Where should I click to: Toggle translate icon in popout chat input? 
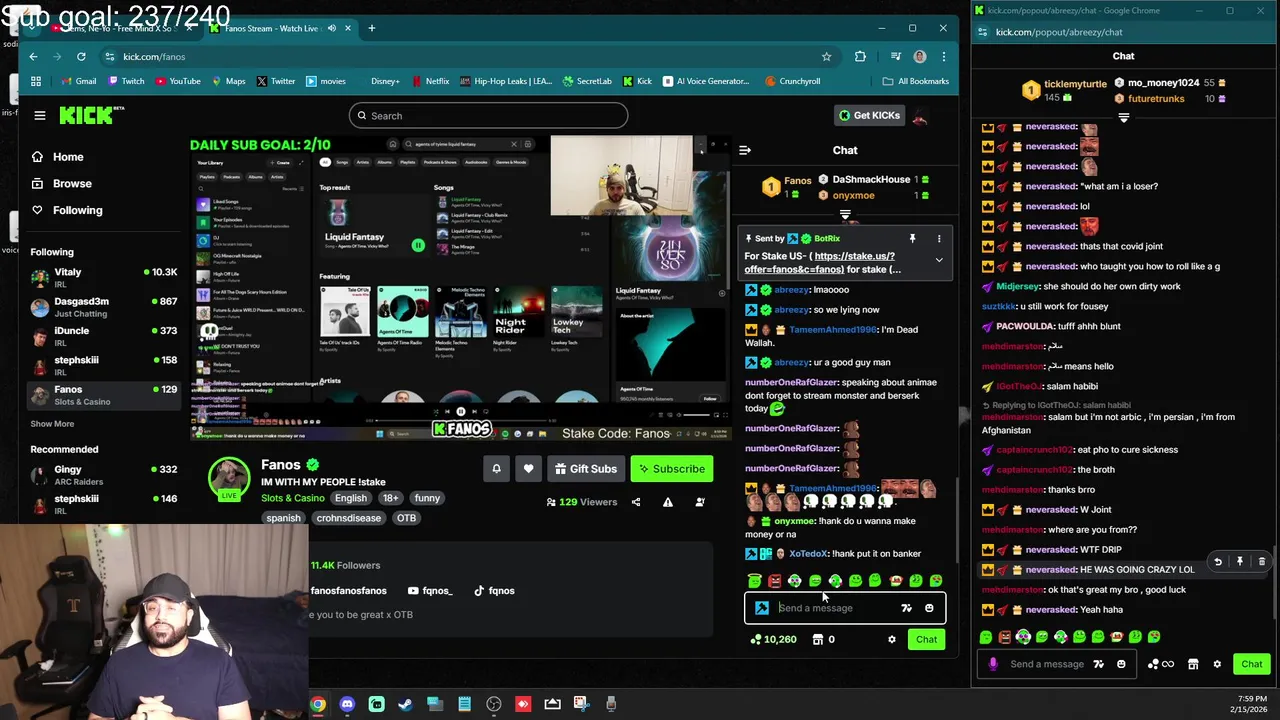[x=1098, y=664]
